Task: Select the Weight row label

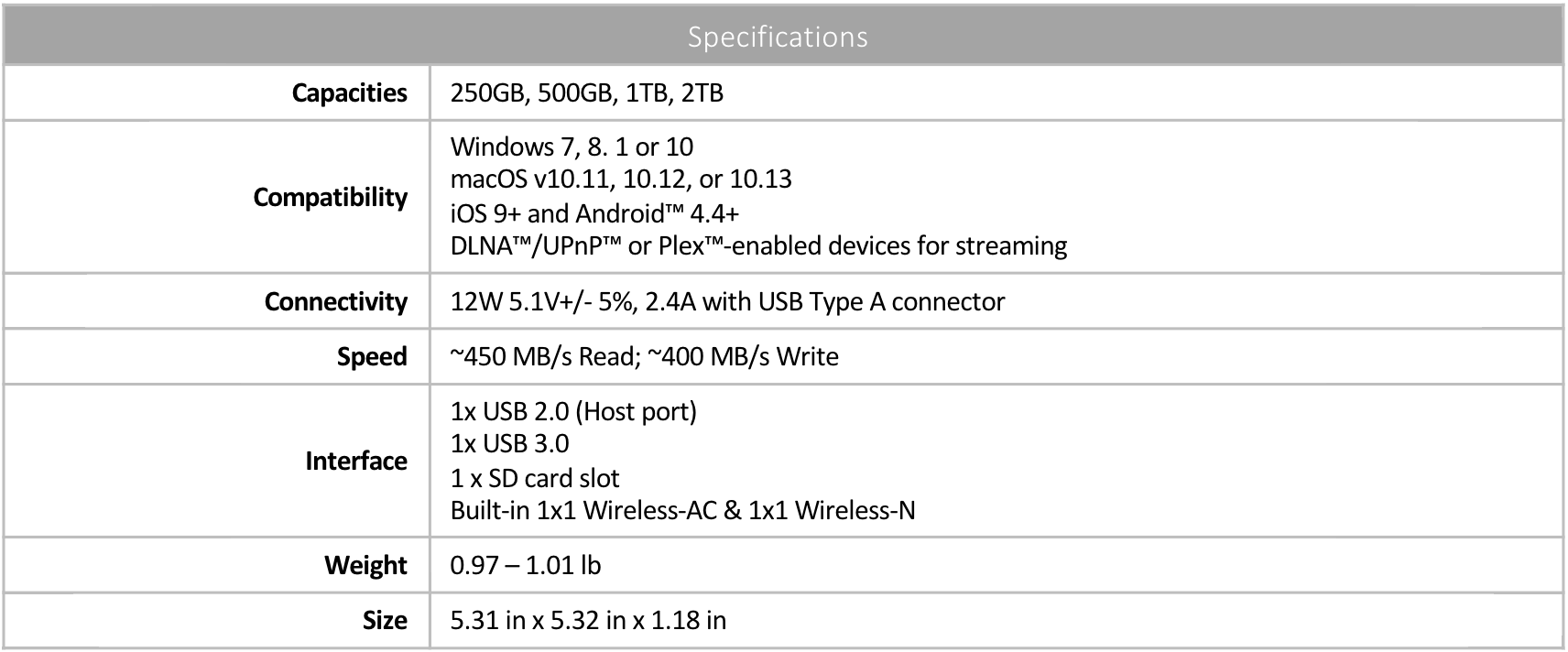Action: pos(365,565)
